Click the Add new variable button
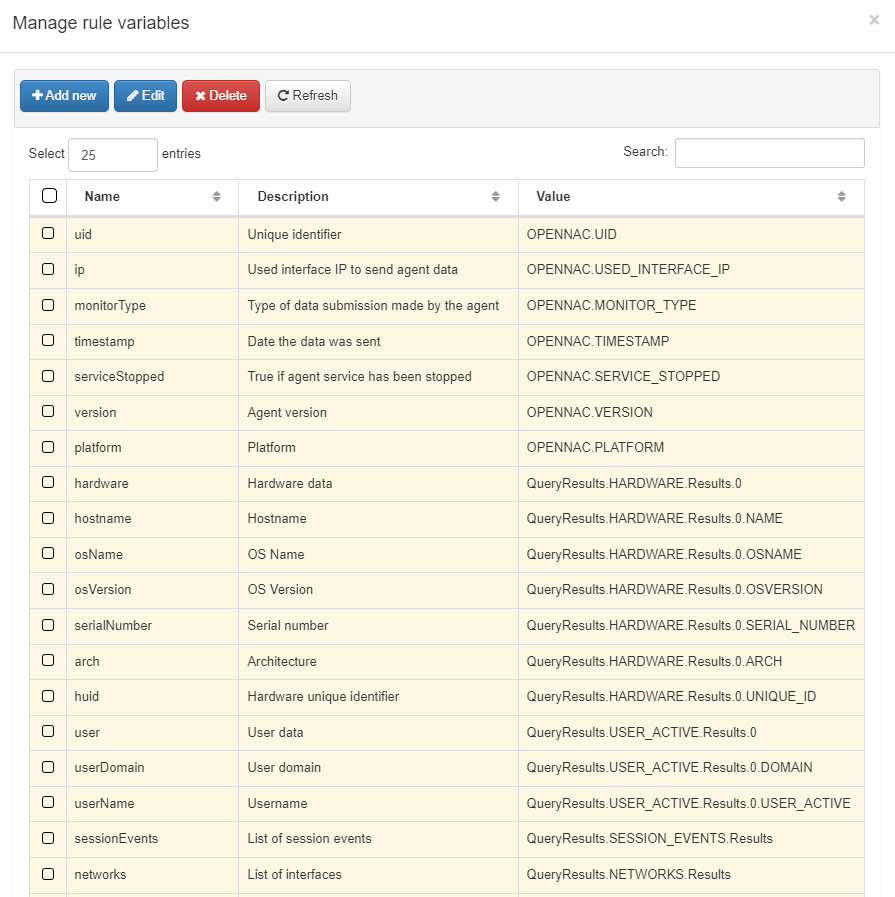The image size is (895, 897). (64, 96)
